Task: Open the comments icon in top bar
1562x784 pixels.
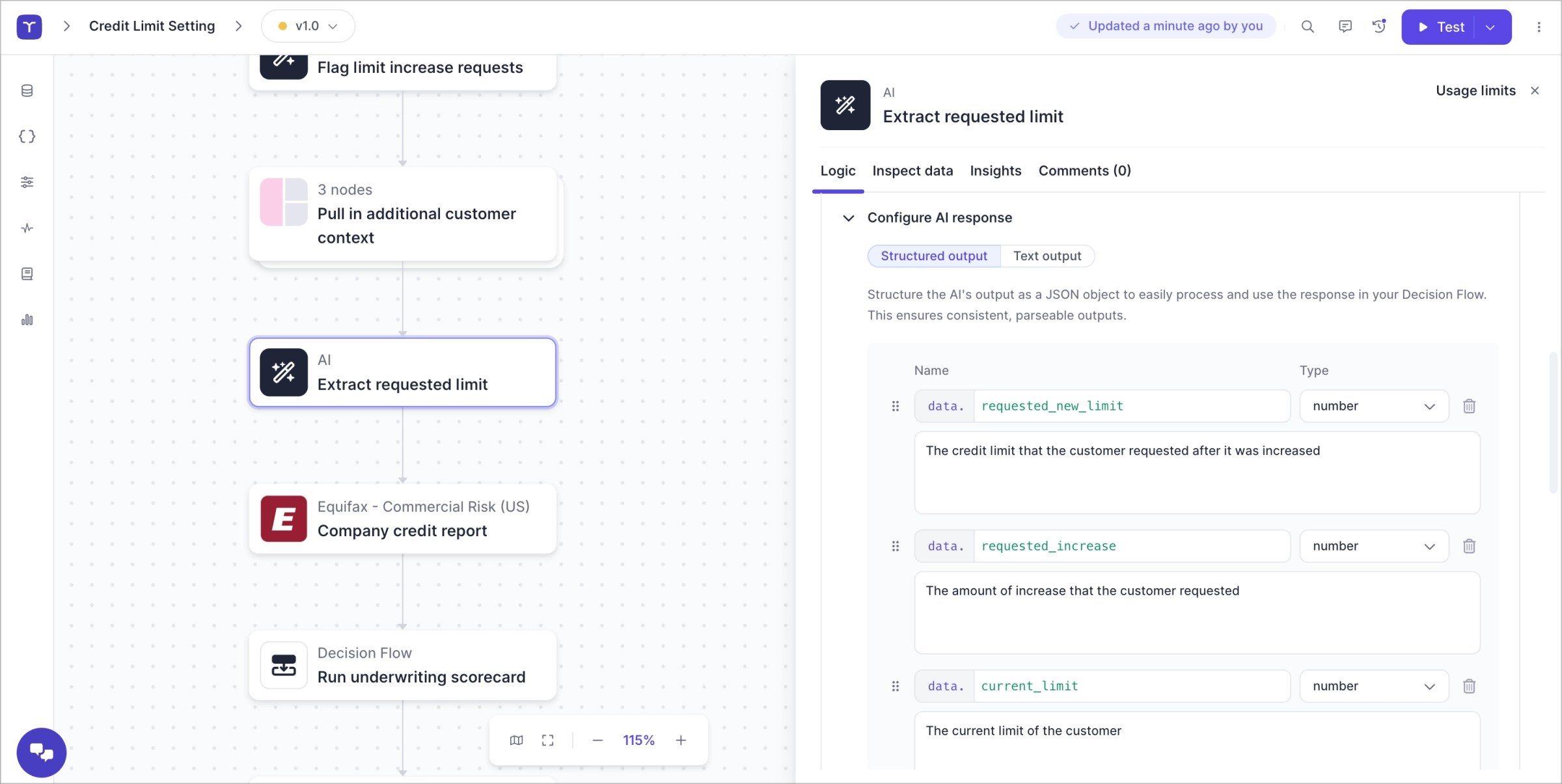Action: (1345, 27)
